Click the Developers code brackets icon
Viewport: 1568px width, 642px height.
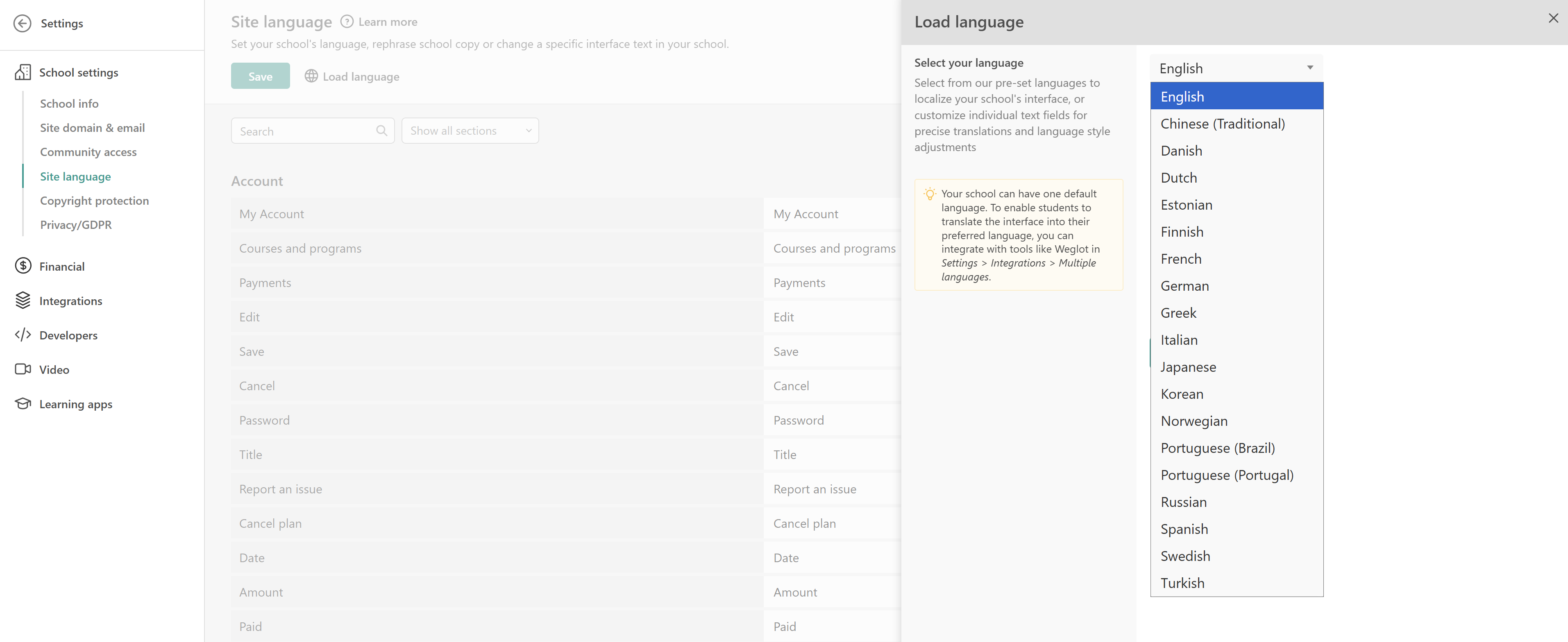coord(23,335)
